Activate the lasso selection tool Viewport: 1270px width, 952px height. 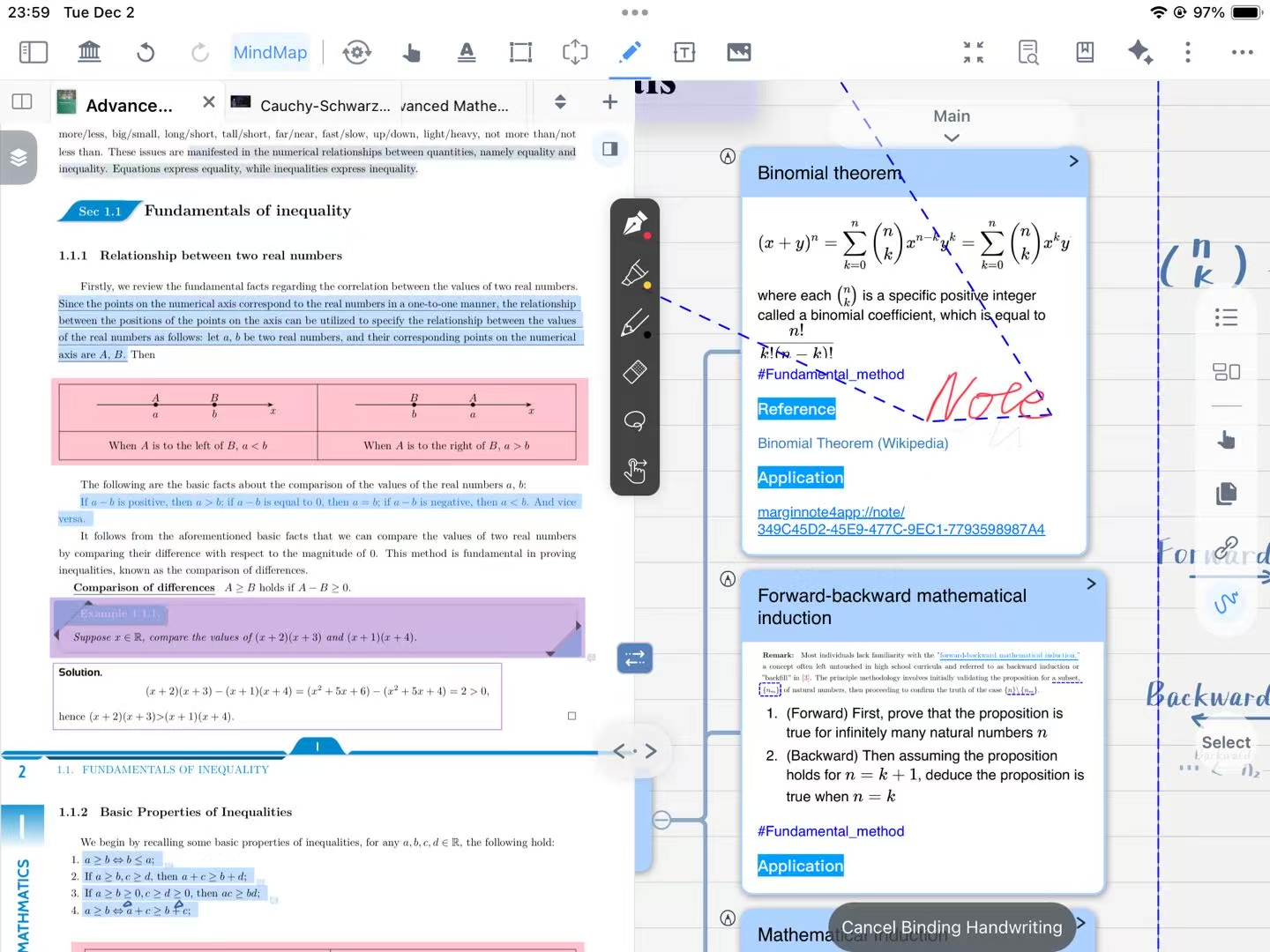[635, 420]
